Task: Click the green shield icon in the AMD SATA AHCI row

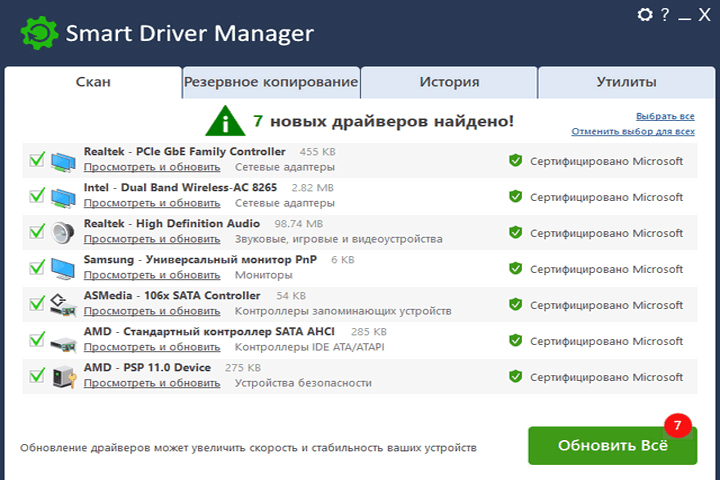Action: click(x=516, y=340)
